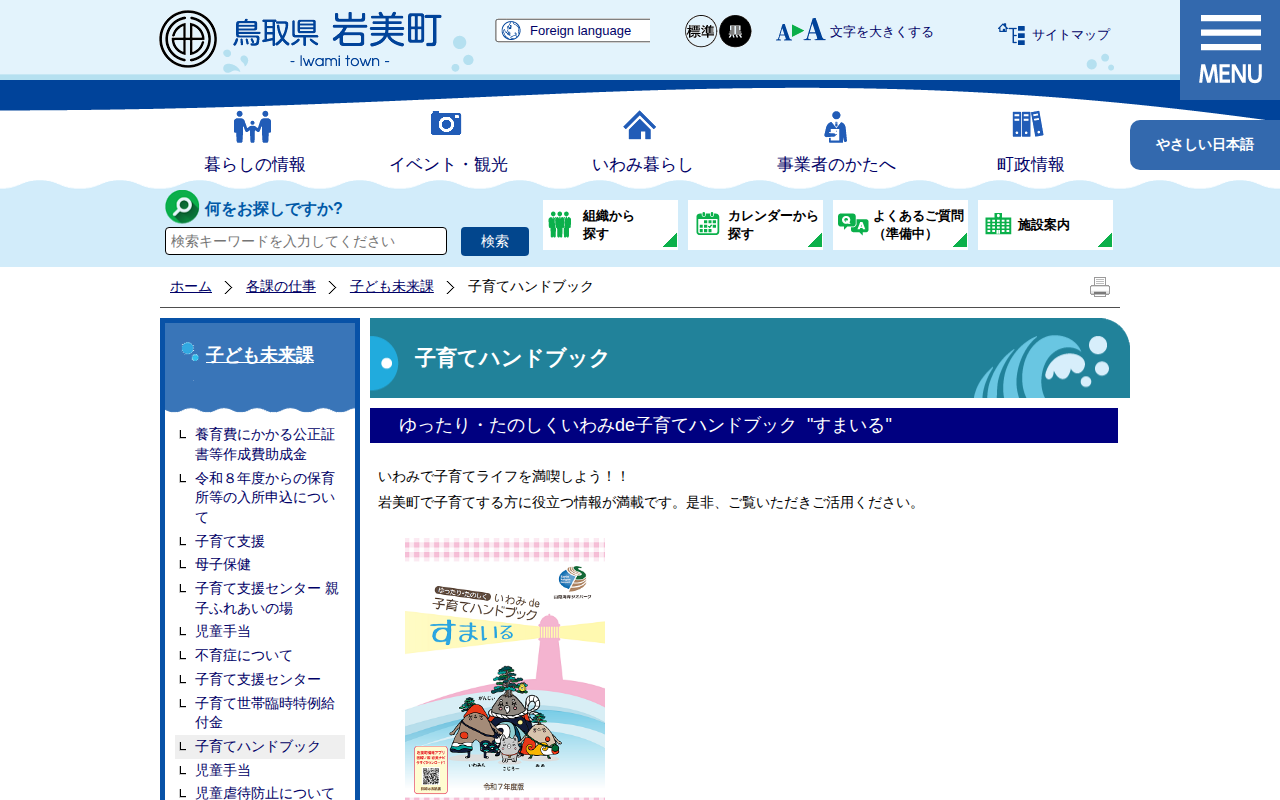Click the businessperson icon for 事業者のかたへ
This screenshot has height=800, width=1280.
tap(836, 126)
